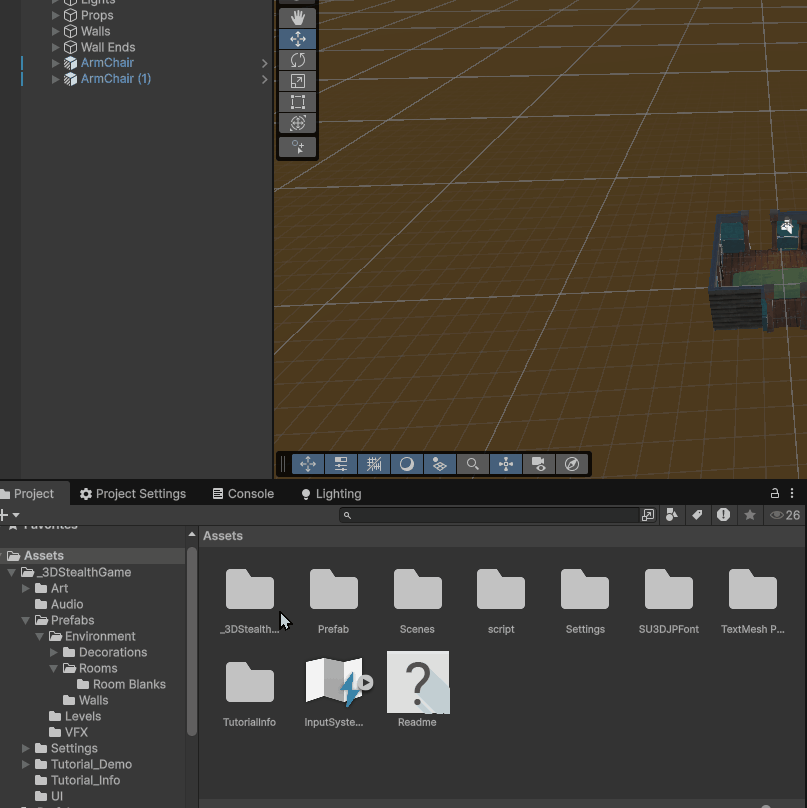Toggle hidden packages visibility eye icon
This screenshot has height=808, width=807.
coord(777,515)
